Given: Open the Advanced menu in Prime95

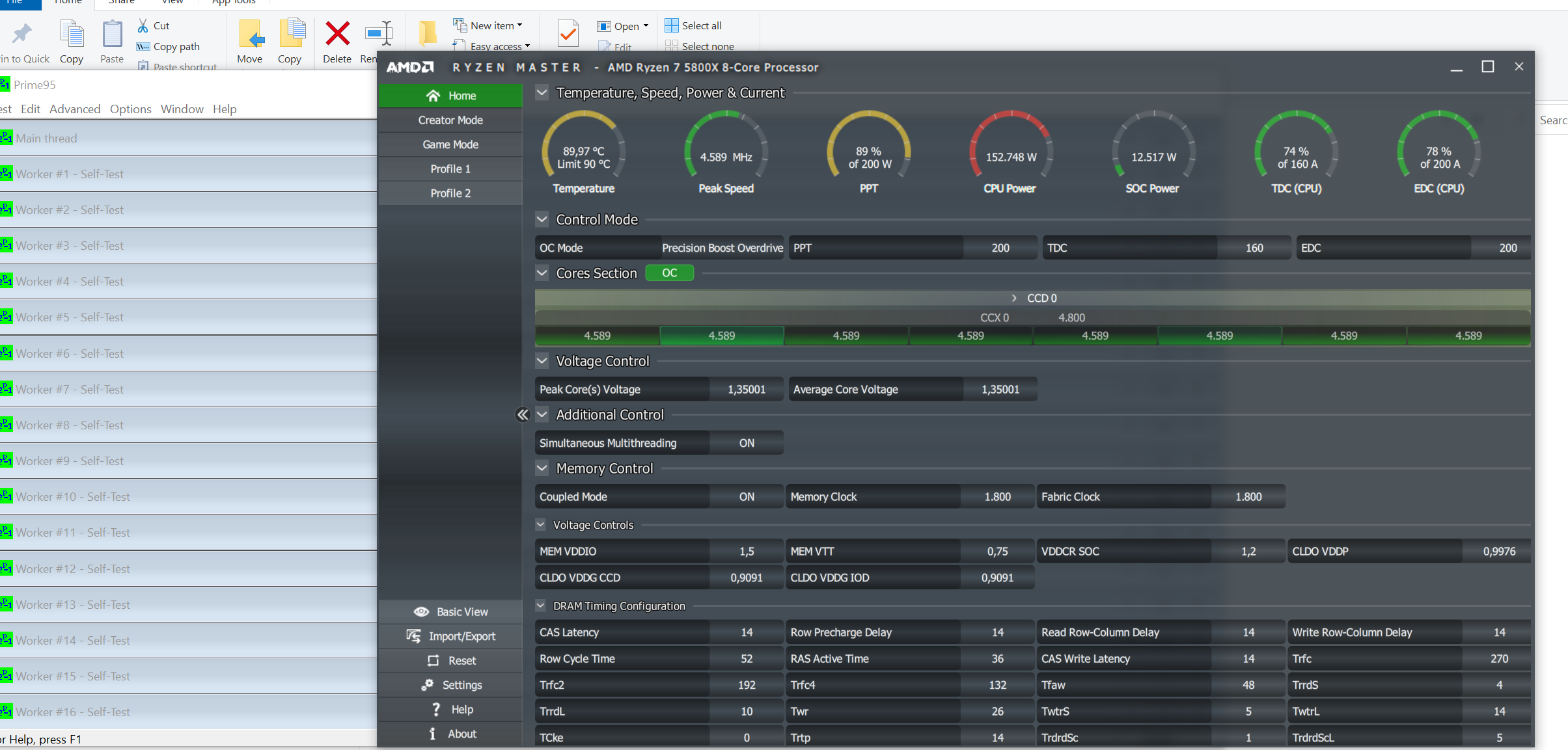Looking at the screenshot, I should click(x=75, y=109).
